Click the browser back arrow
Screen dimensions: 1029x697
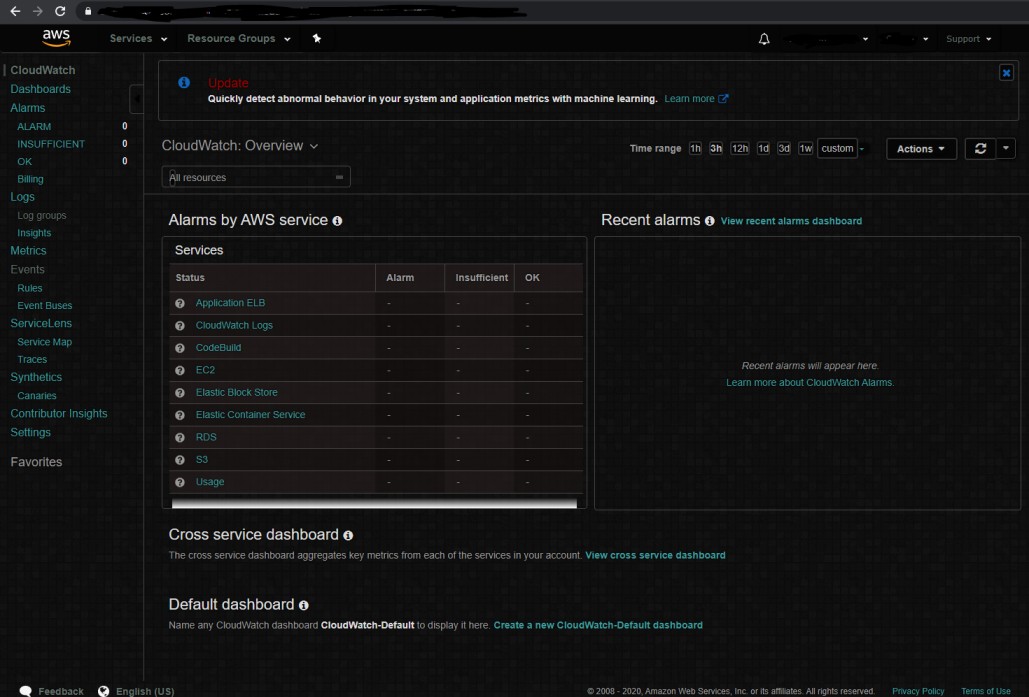click(15, 11)
